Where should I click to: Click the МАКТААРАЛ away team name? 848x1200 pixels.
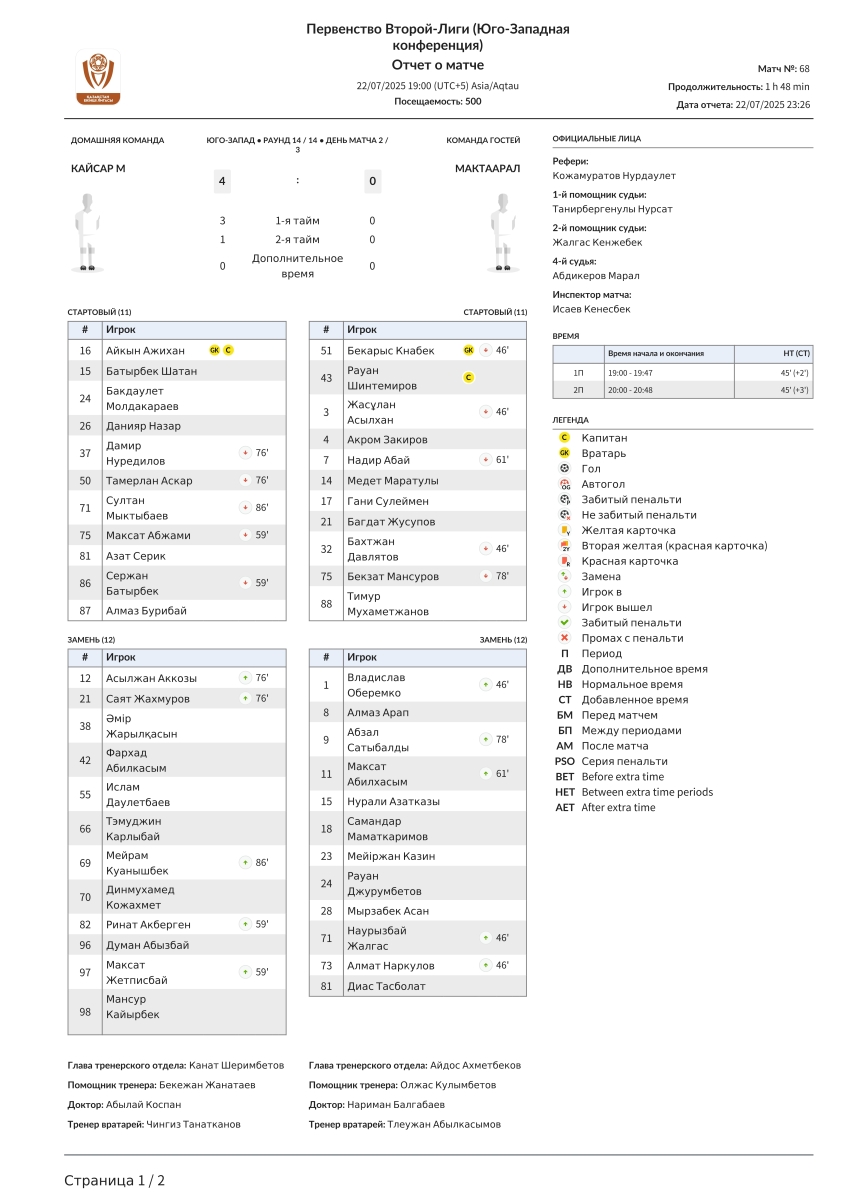click(x=487, y=168)
